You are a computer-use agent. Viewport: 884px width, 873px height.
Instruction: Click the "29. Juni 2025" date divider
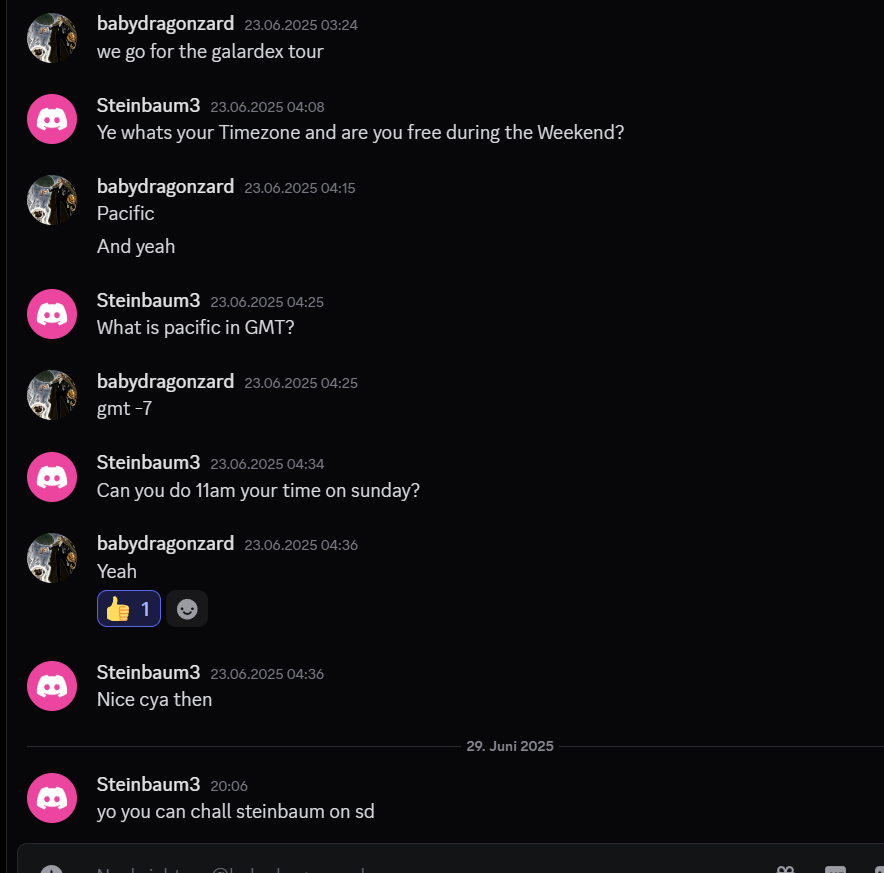pyautogui.click(x=509, y=746)
